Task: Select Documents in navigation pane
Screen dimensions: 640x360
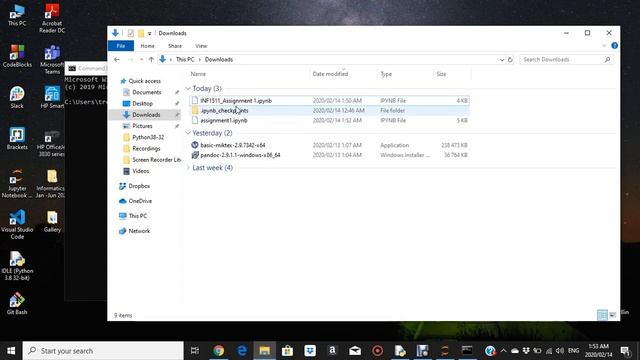Action: (x=147, y=92)
